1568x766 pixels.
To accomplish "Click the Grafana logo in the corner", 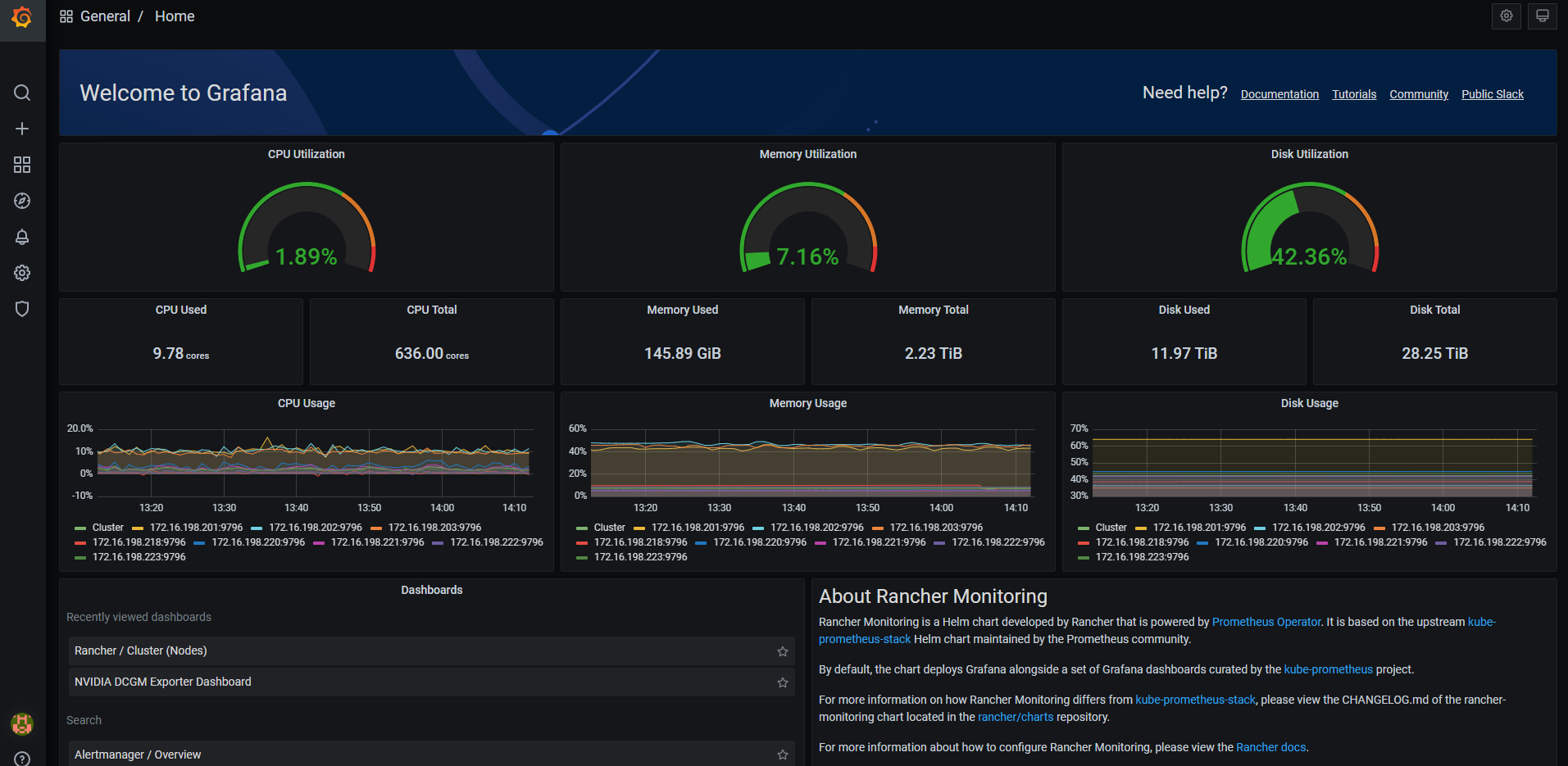I will (22, 16).
